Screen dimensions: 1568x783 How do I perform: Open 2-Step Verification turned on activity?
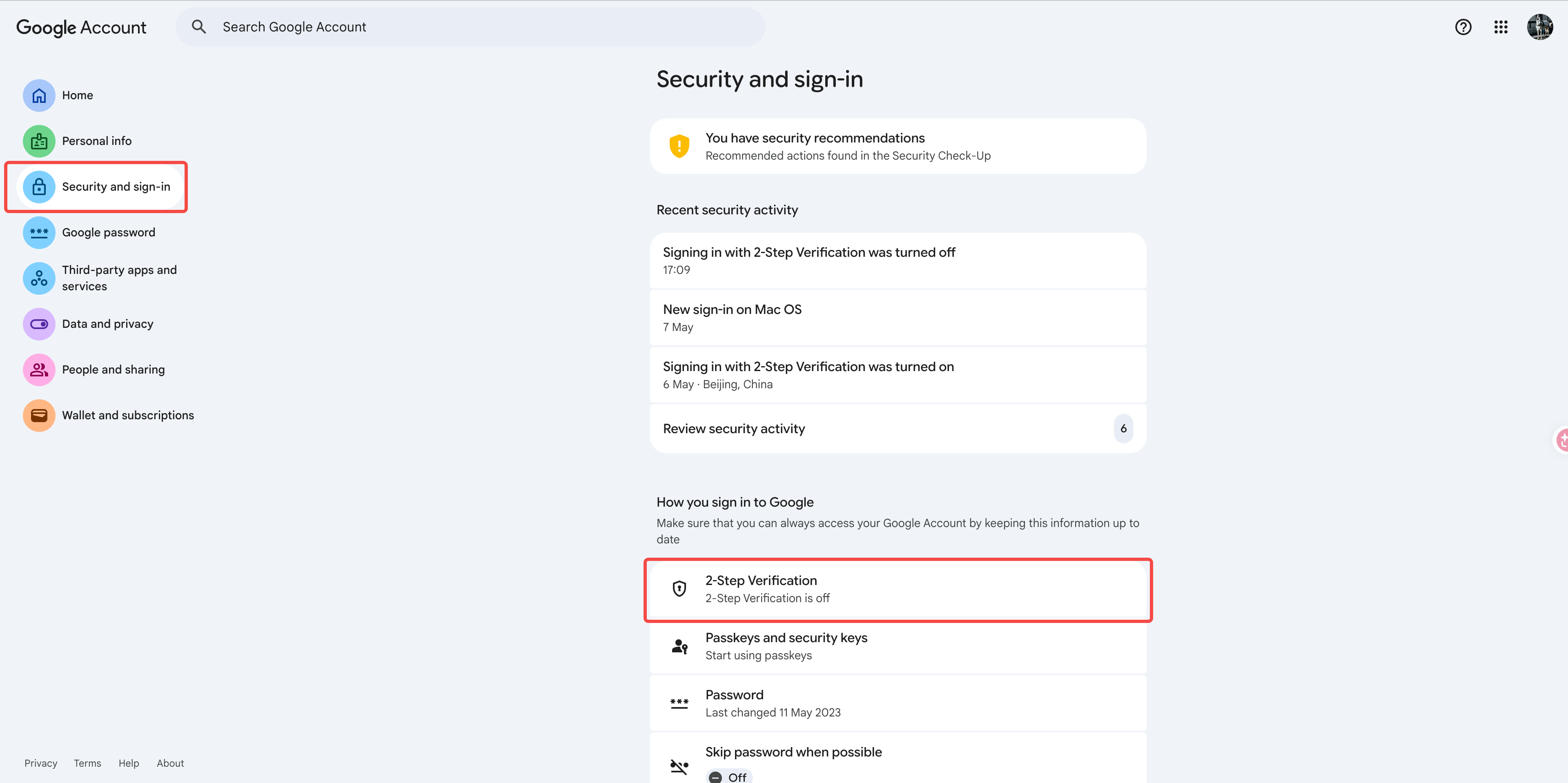(x=898, y=375)
